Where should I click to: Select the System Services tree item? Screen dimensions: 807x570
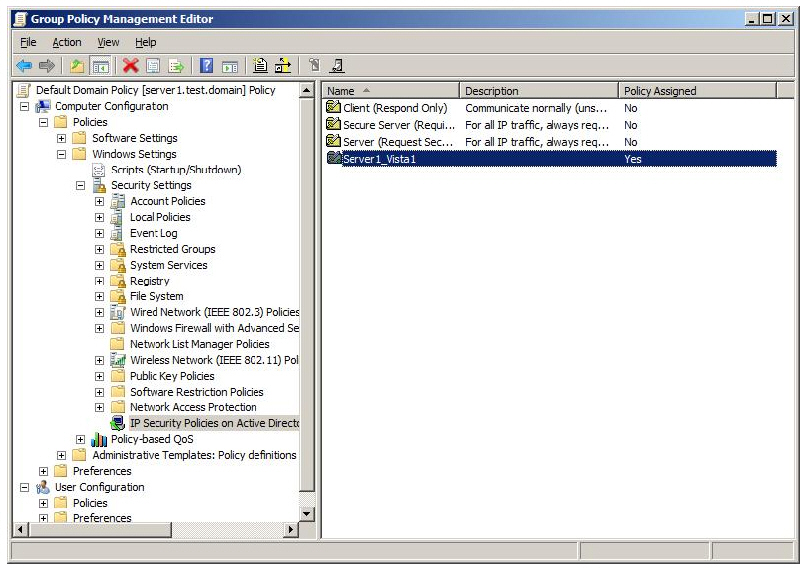tap(168, 265)
